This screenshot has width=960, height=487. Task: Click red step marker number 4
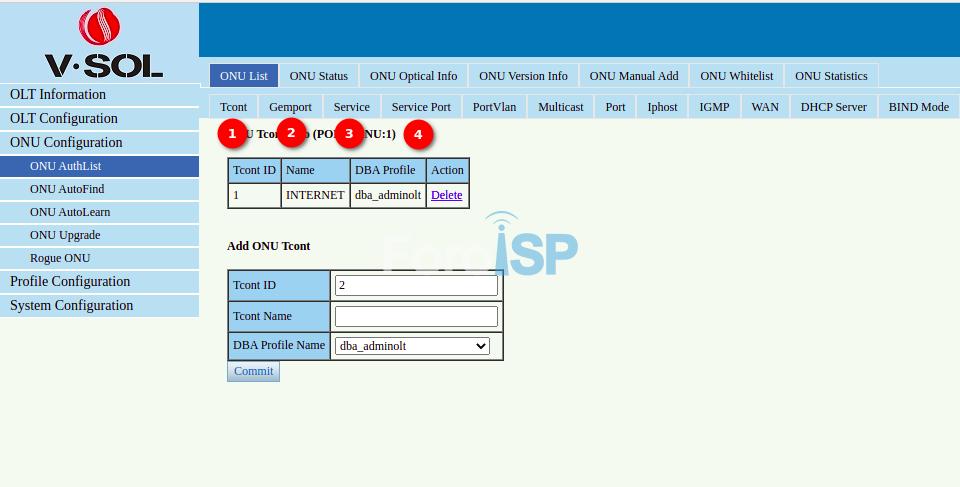[x=418, y=134]
